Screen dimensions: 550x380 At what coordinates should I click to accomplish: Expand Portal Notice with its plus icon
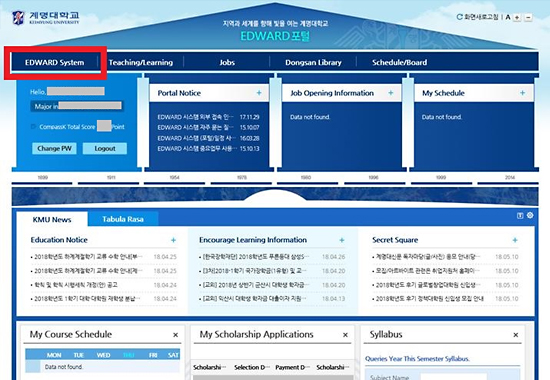pyautogui.click(x=259, y=93)
